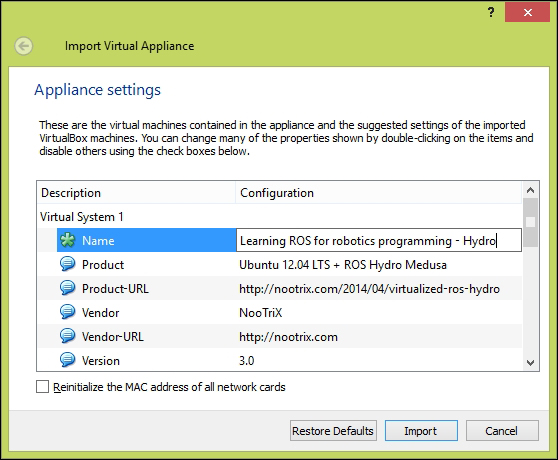Click the Cancel button
This screenshot has height=460, width=558.
(x=502, y=431)
